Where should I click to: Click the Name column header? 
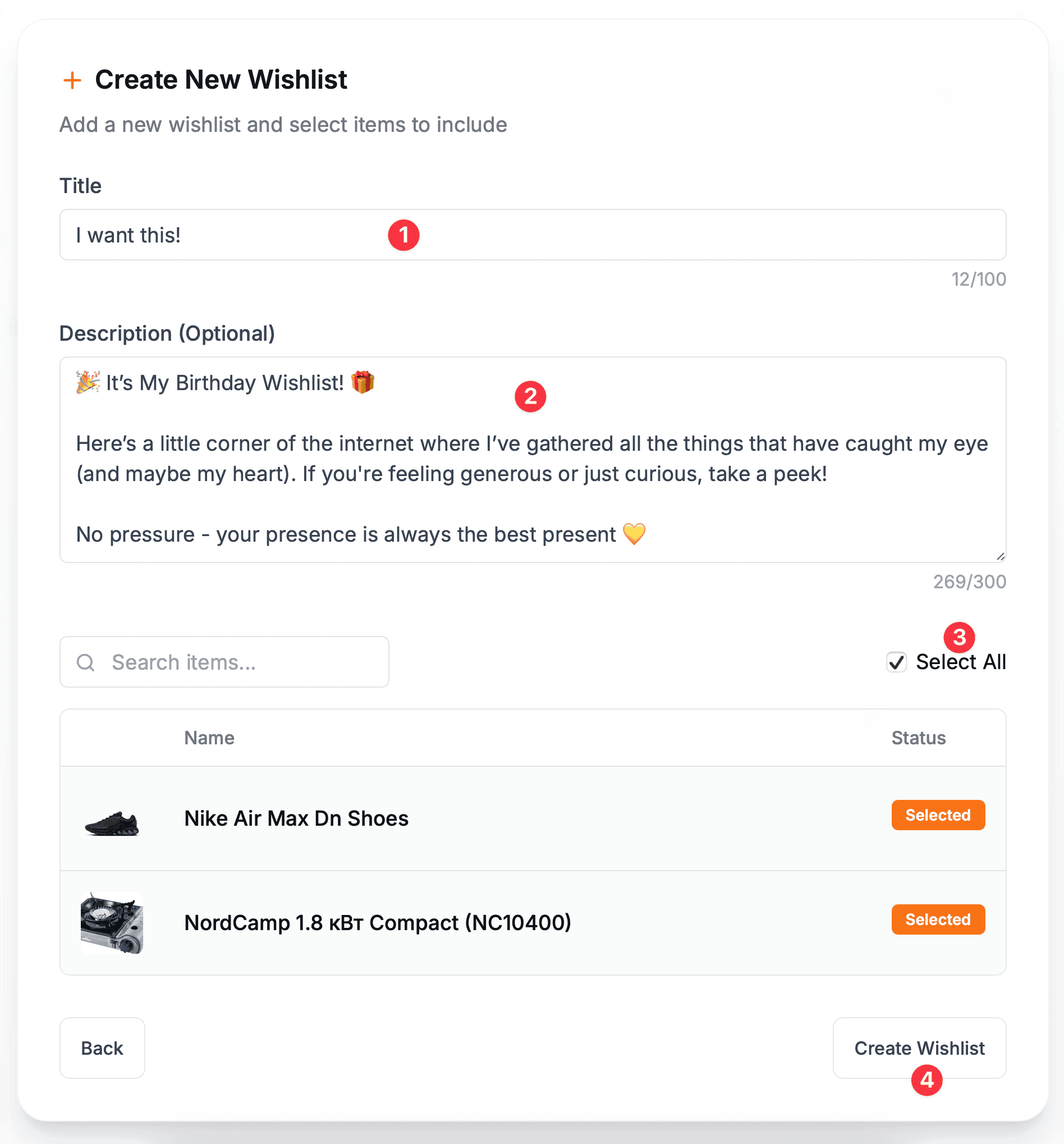(209, 738)
